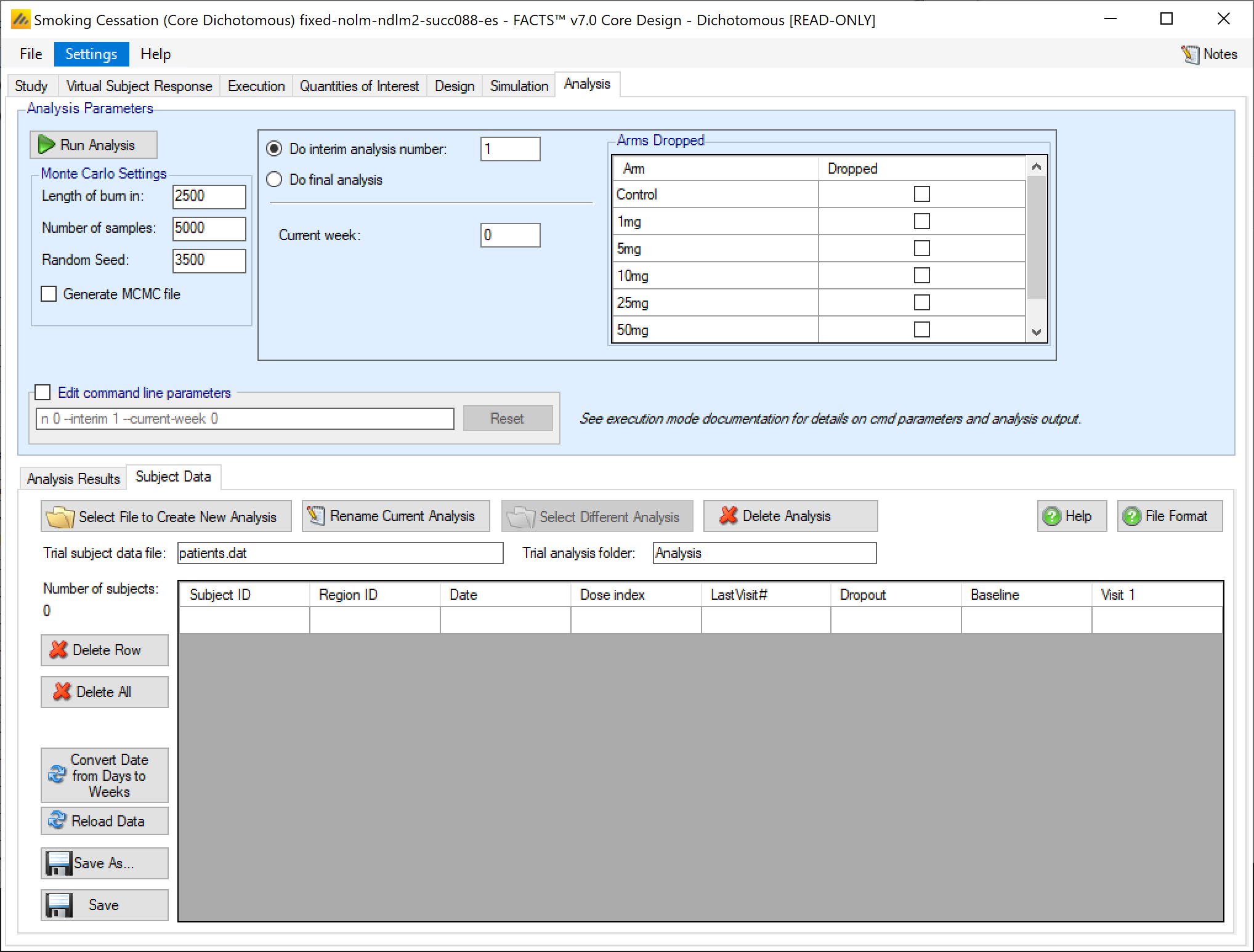Click the notepad icon on Rename Current Analysis
The image size is (1254, 952).
pos(316,516)
